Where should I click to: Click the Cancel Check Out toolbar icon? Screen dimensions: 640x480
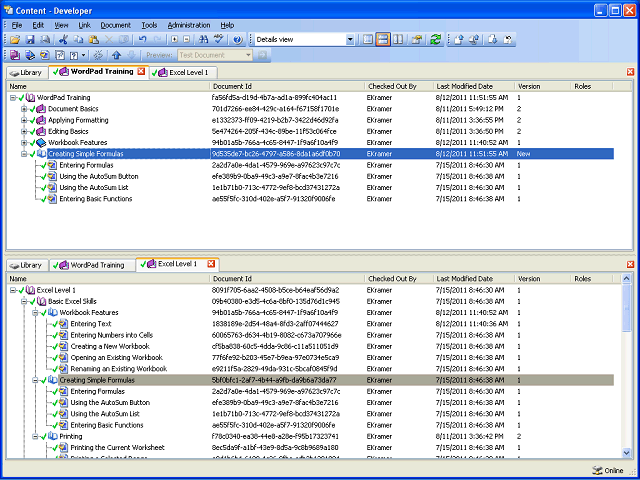tap(508, 40)
